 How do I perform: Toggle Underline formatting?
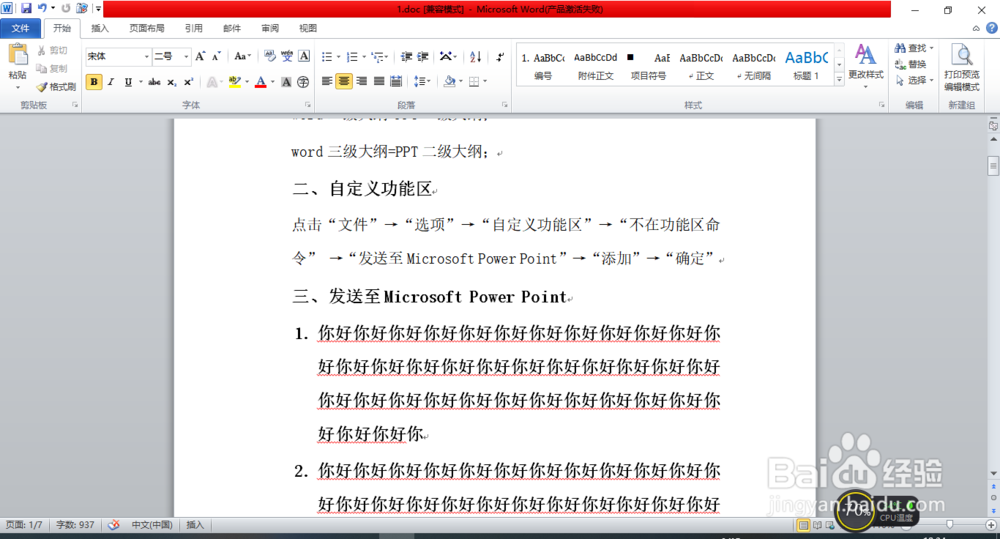pos(128,82)
